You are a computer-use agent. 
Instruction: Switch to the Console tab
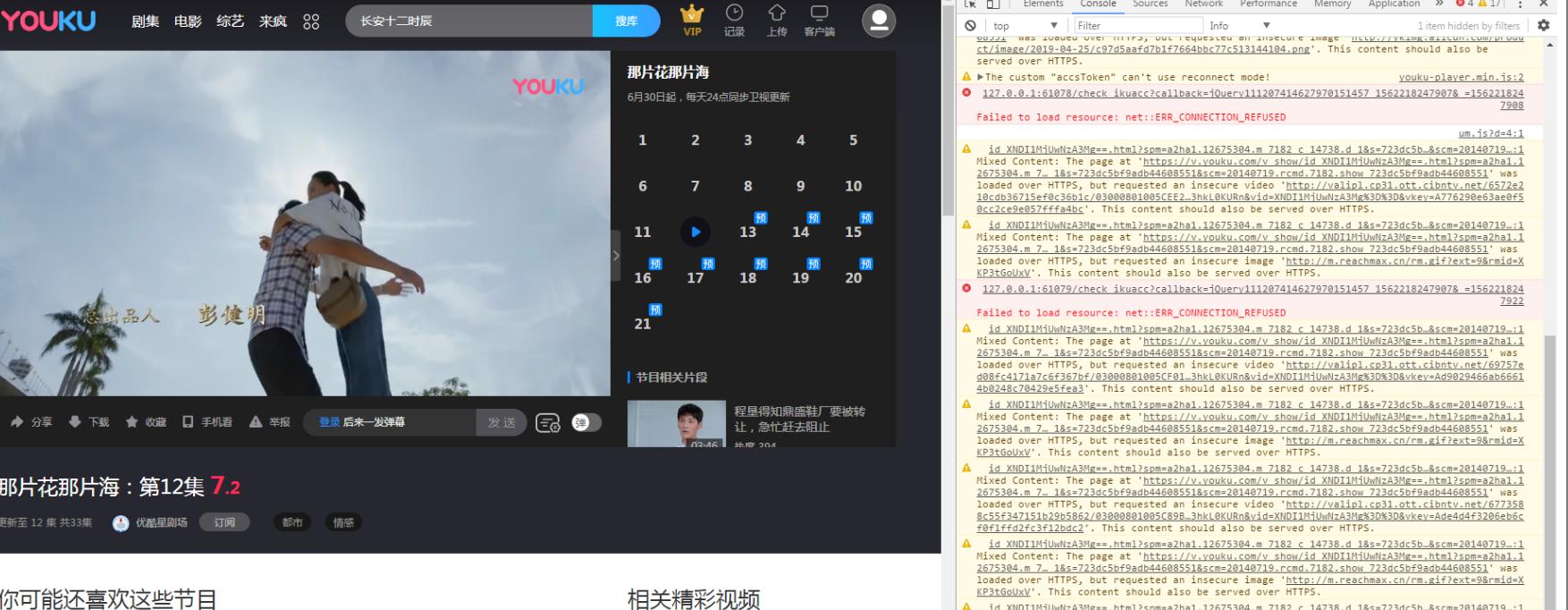[1099, 4]
